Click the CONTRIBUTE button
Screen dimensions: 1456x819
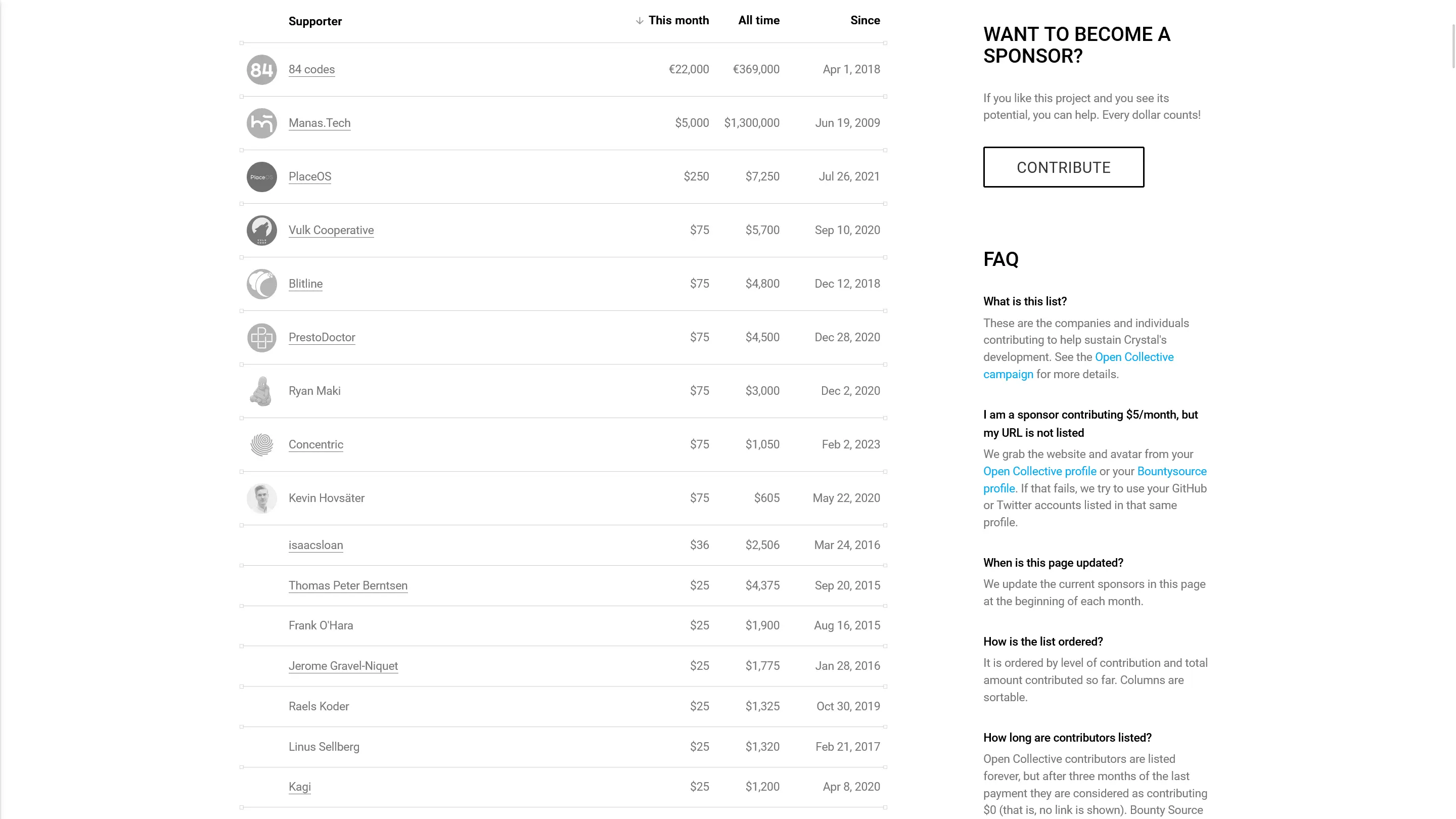click(1063, 167)
